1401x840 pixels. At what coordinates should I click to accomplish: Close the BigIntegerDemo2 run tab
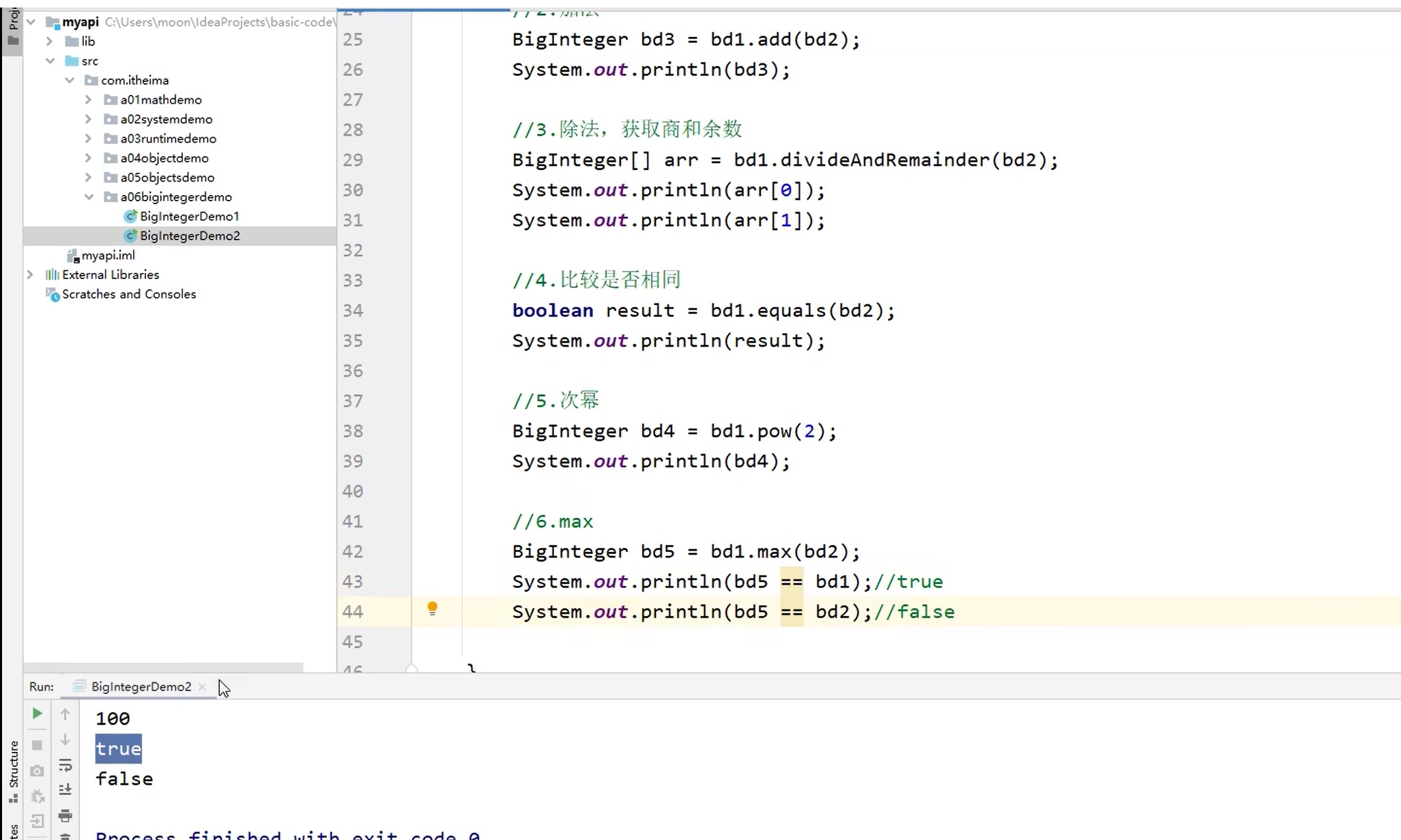click(202, 686)
